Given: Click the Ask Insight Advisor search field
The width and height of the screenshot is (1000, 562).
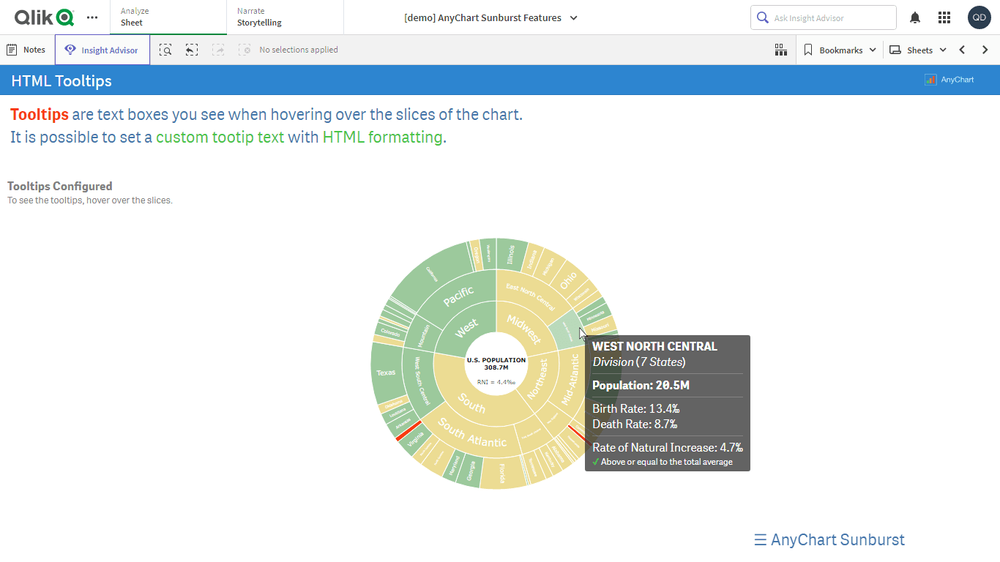Looking at the screenshot, I should [x=823, y=18].
